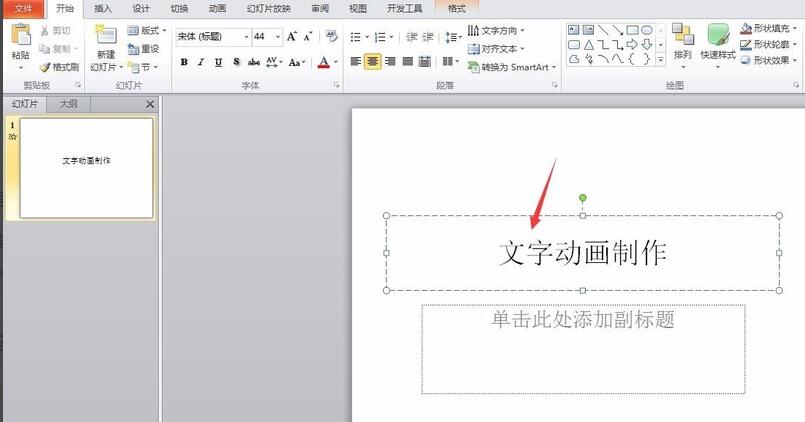Click the Copy (复制) button
Viewport: 805px width, 422px height.
tap(55, 49)
